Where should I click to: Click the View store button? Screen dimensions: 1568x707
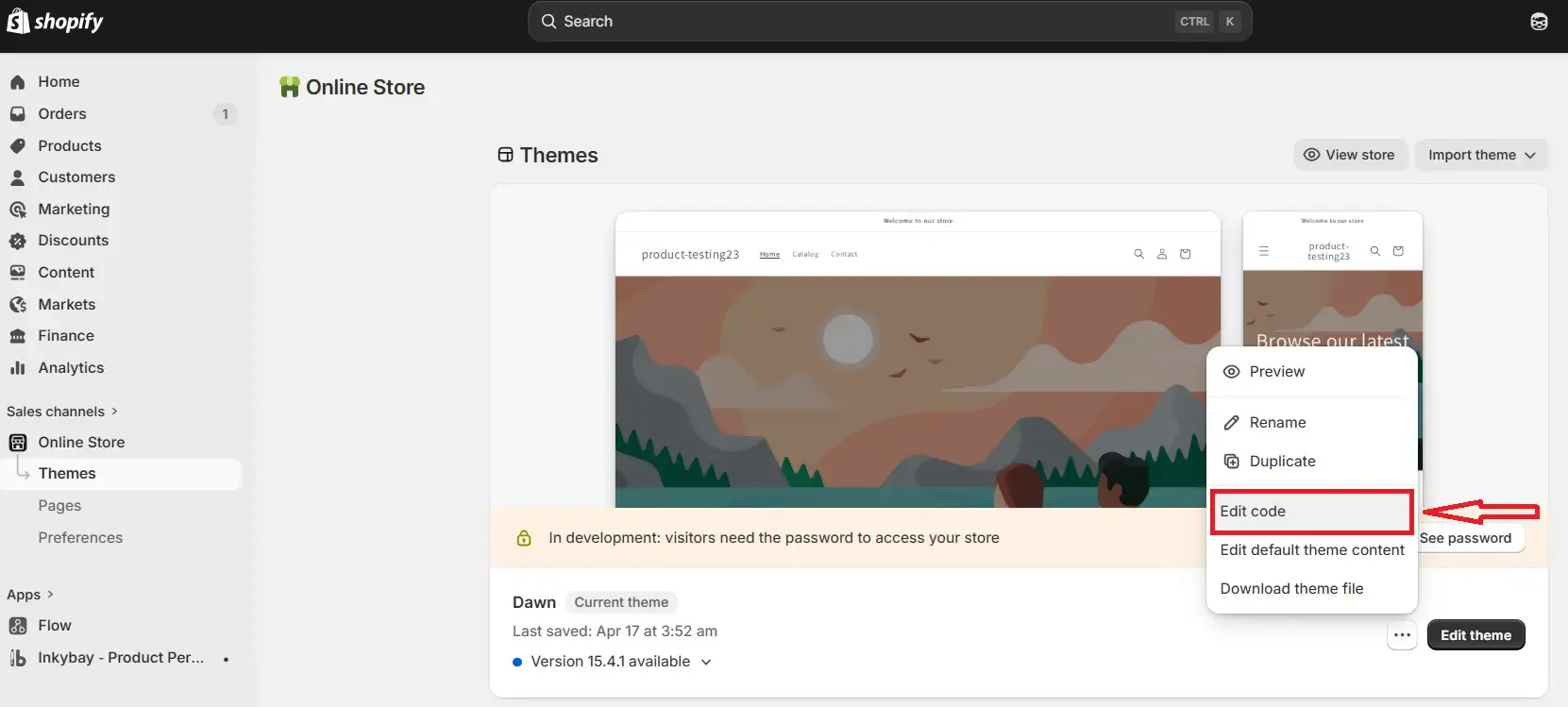point(1350,155)
